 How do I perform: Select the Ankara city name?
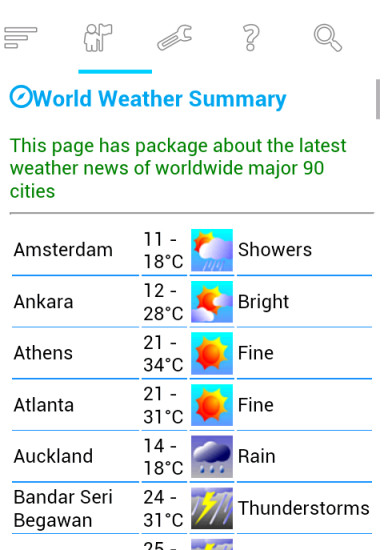[x=43, y=302]
